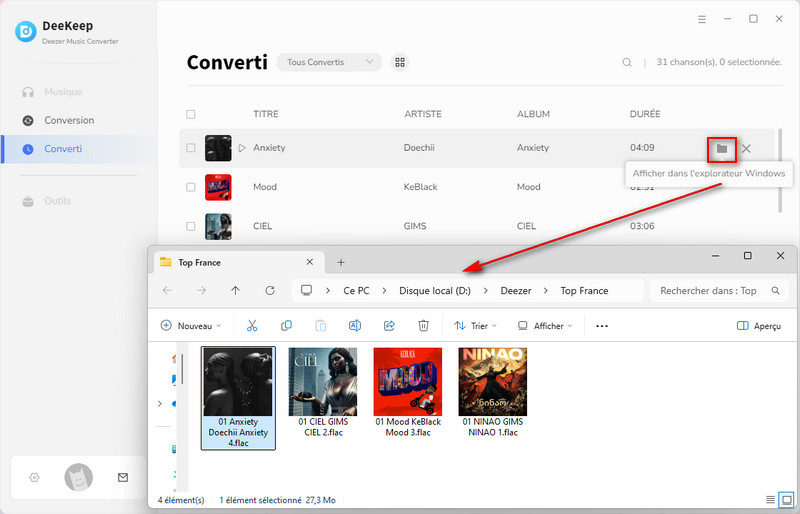Open Outils in the DeeKeep sidebar
This screenshot has width=800, height=514.
[x=47, y=201]
